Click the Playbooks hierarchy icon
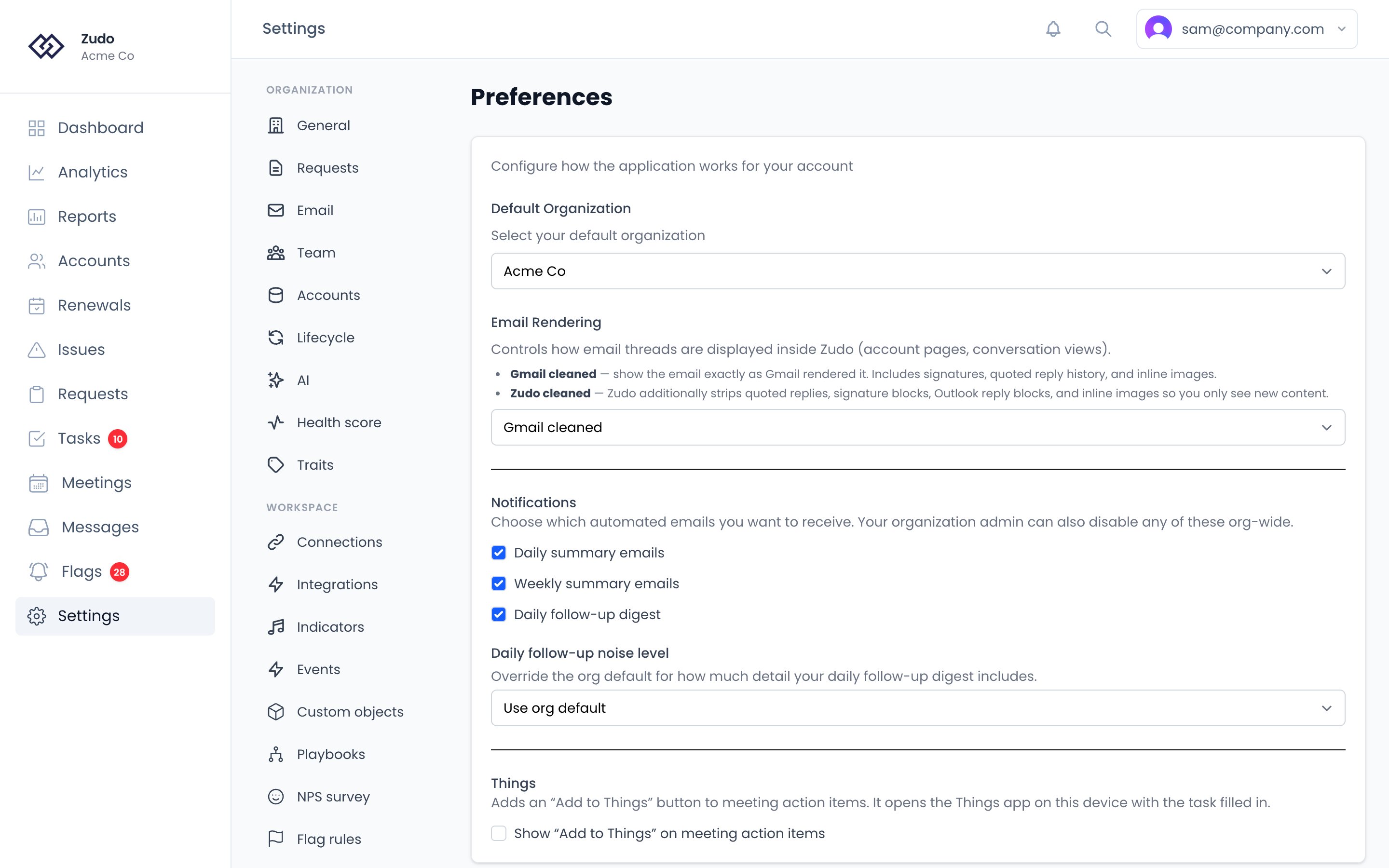Image resolution: width=1389 pixels, height=868 pixels. (x=276, y=754)
